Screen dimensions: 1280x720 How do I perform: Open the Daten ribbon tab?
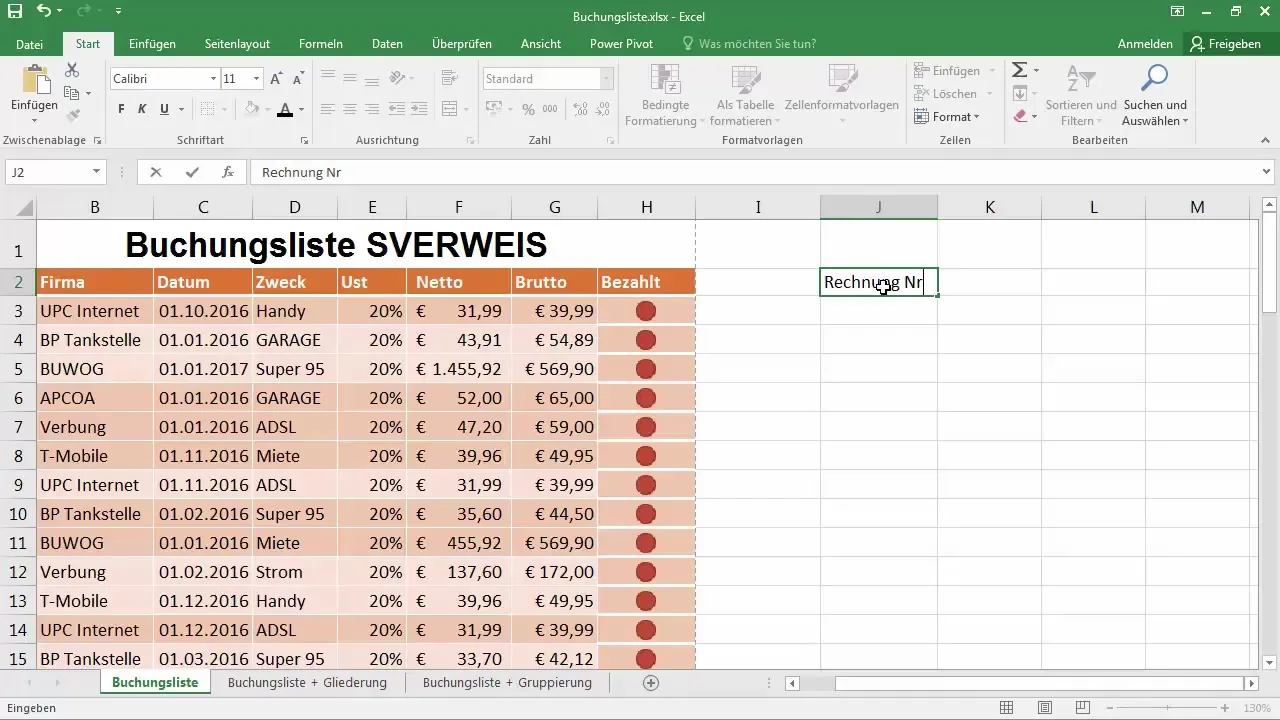[387, 44]
